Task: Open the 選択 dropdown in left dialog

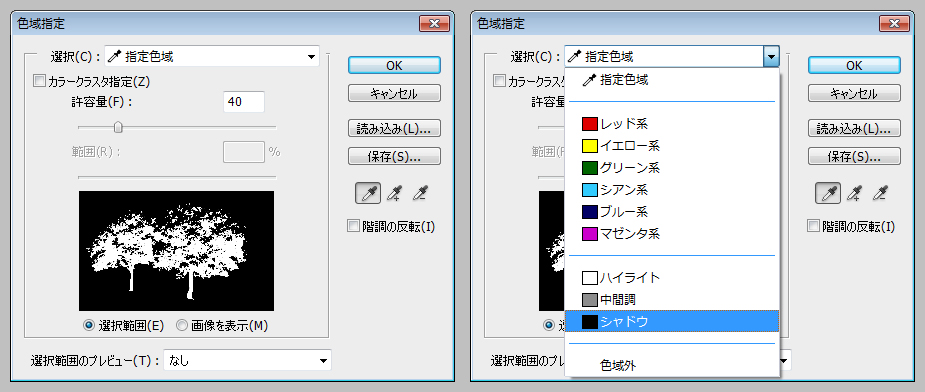Action: 212,57
